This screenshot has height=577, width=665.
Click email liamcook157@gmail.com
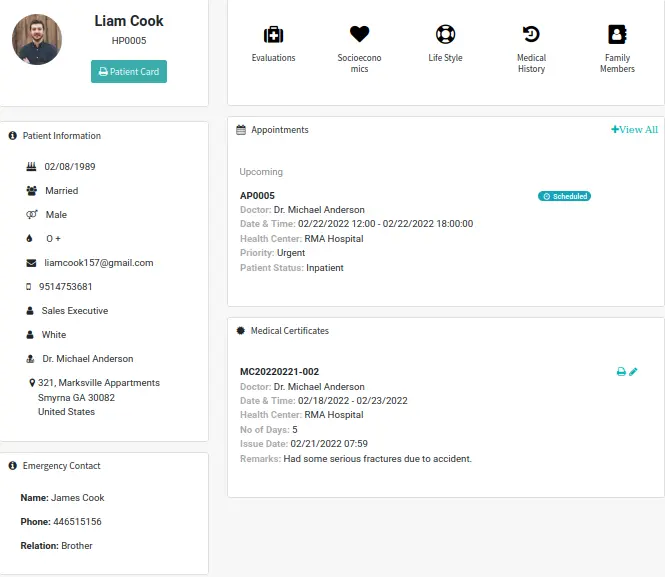click(x=98, y=263)
